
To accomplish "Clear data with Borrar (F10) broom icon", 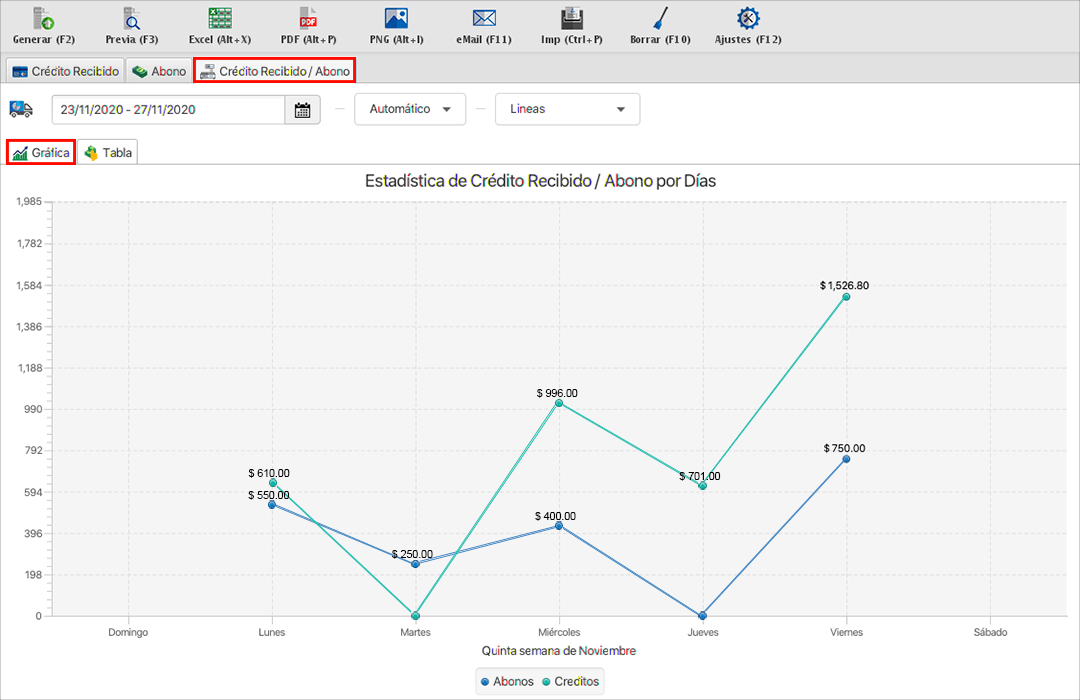I will (x=660, y=18).
